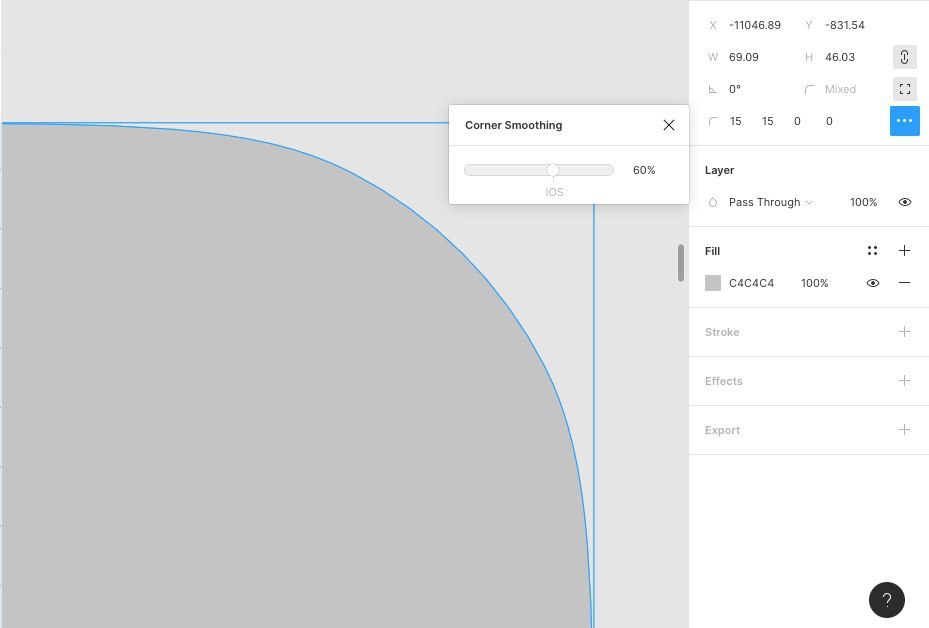Edit the rotation value 0°
This screenshot has width=929, height=628.
tap(735, 89)
